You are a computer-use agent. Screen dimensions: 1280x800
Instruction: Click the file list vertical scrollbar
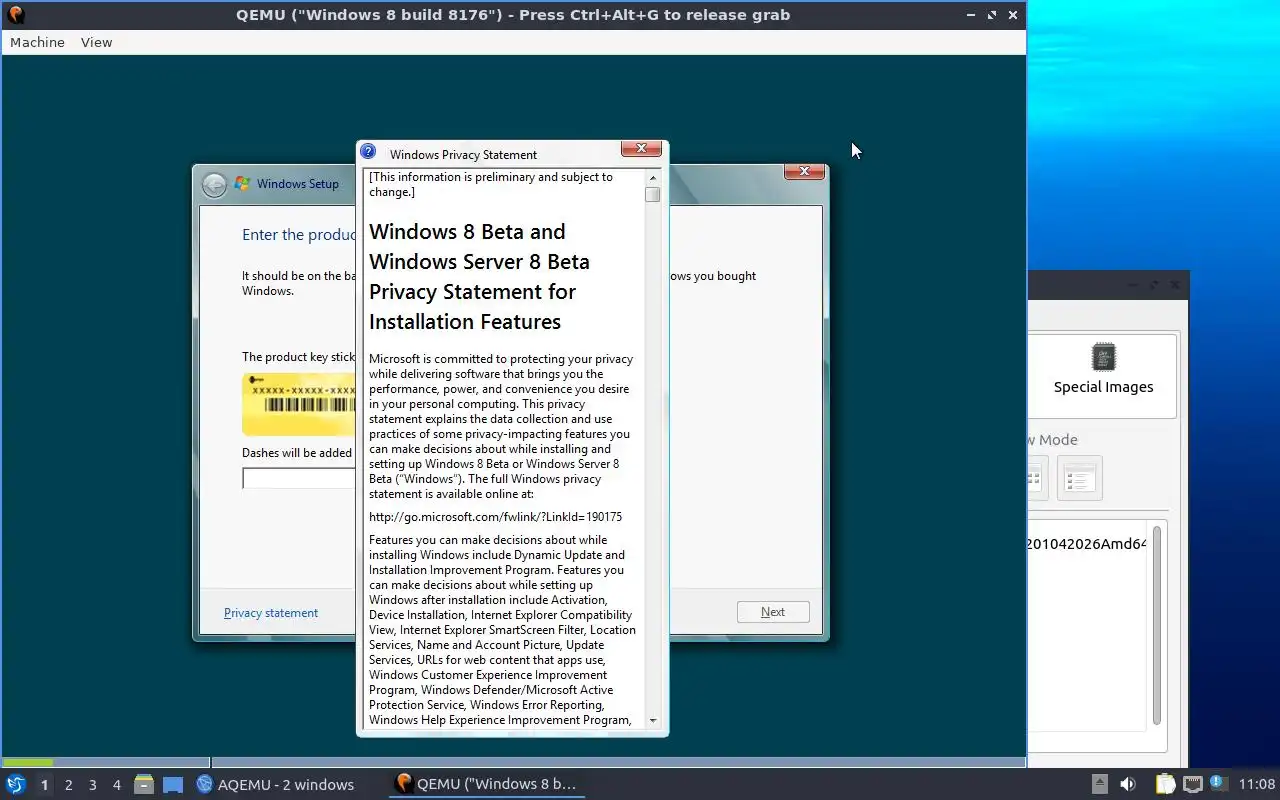(1157, 625)
